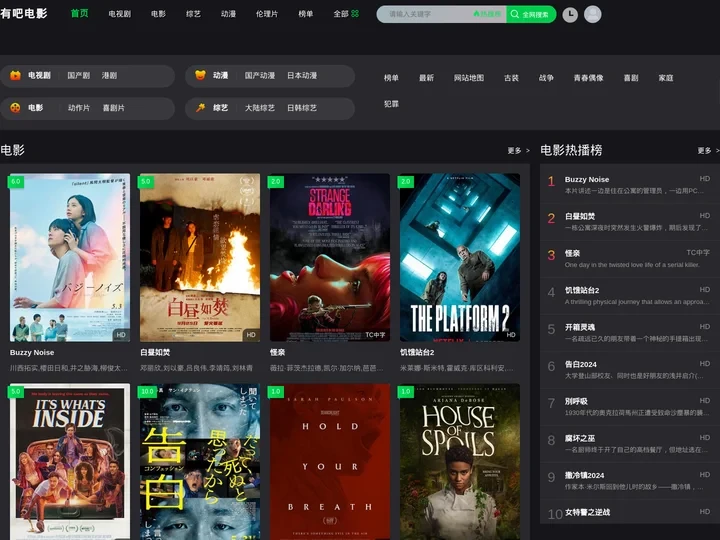720x540 pixels.
Task: Open rank 9 撒冷镇2024 in hot list
Action: click(630, 481)
